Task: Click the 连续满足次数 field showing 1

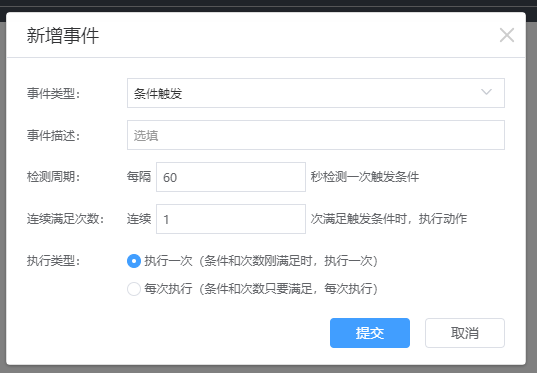Action: [x=231, y=219]
